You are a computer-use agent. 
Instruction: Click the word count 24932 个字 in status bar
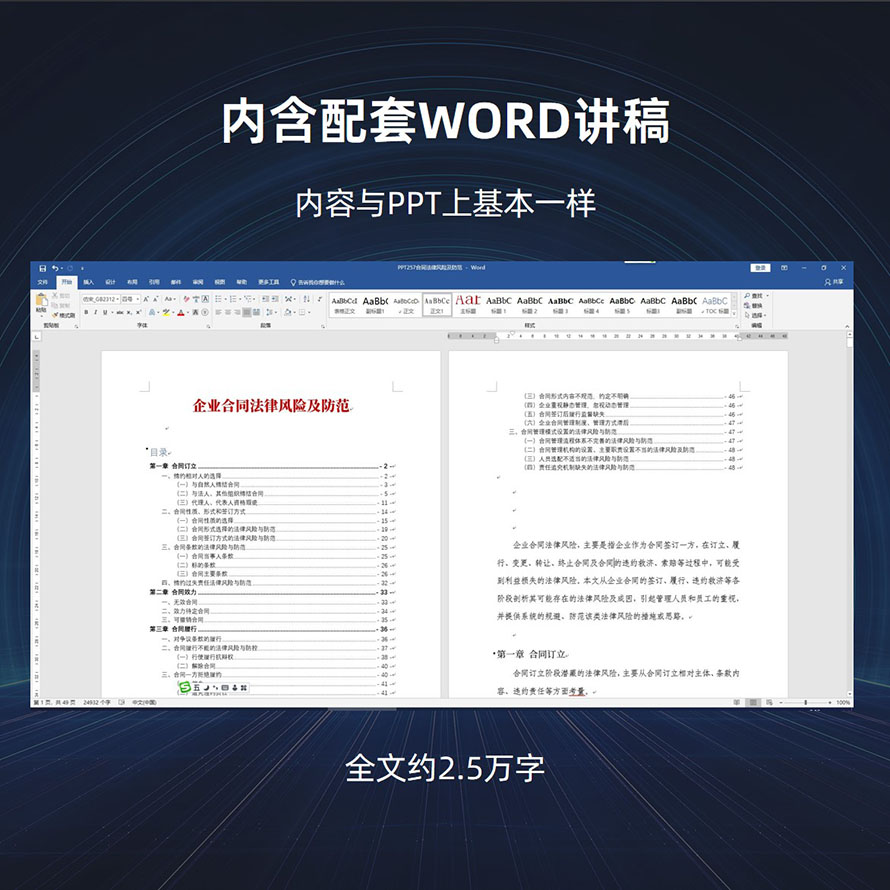tap(97, 703)
